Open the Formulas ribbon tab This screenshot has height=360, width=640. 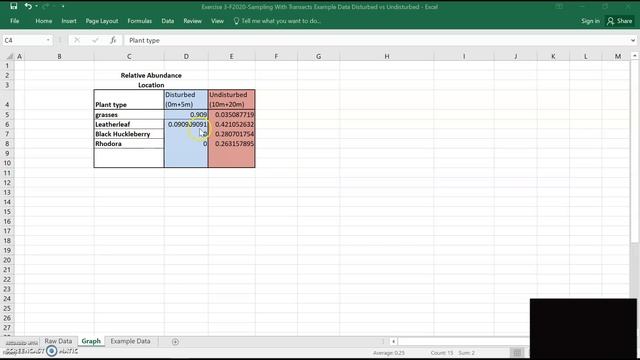[x=140, y=21]
